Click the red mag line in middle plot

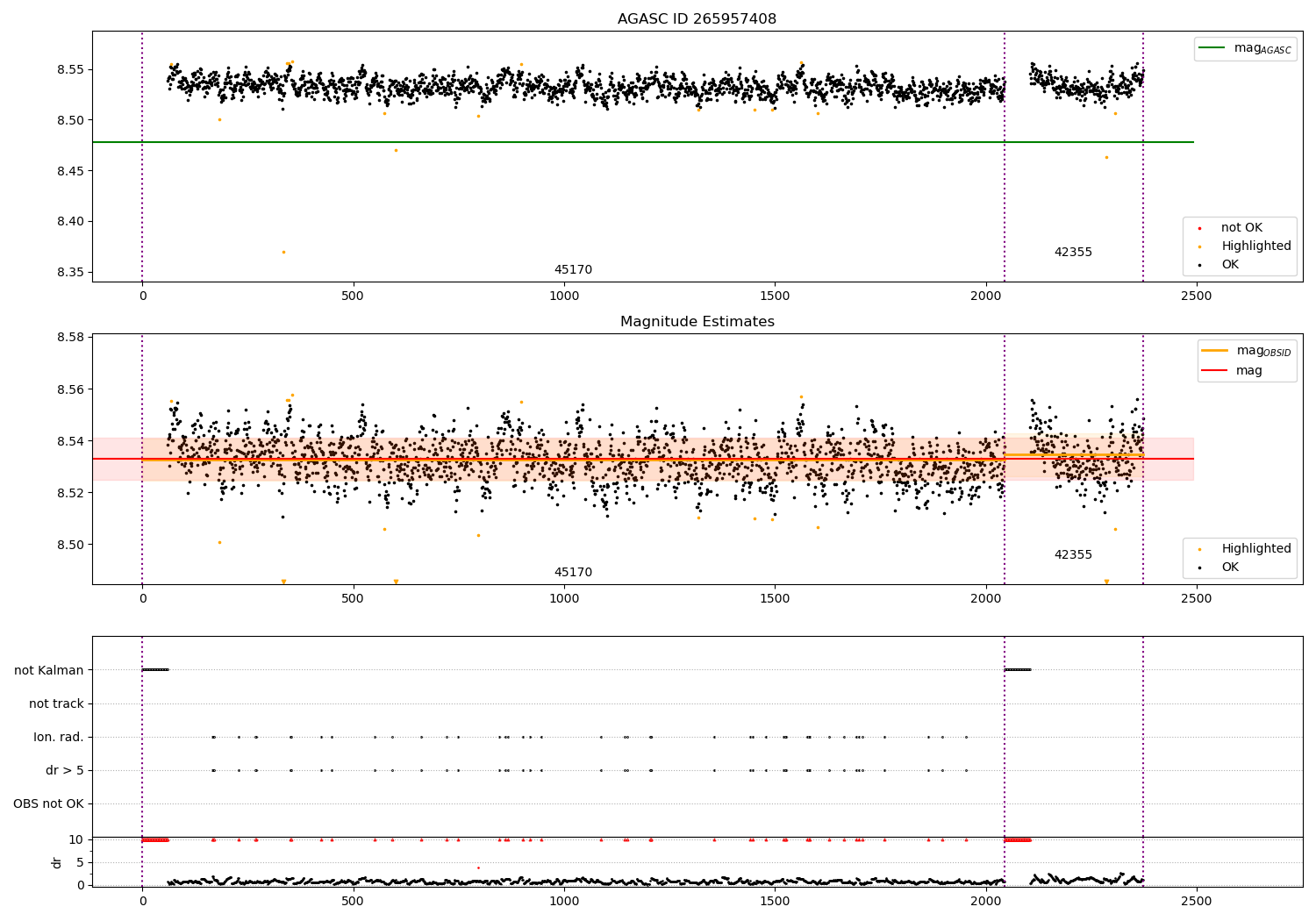[x=643, y=459]
